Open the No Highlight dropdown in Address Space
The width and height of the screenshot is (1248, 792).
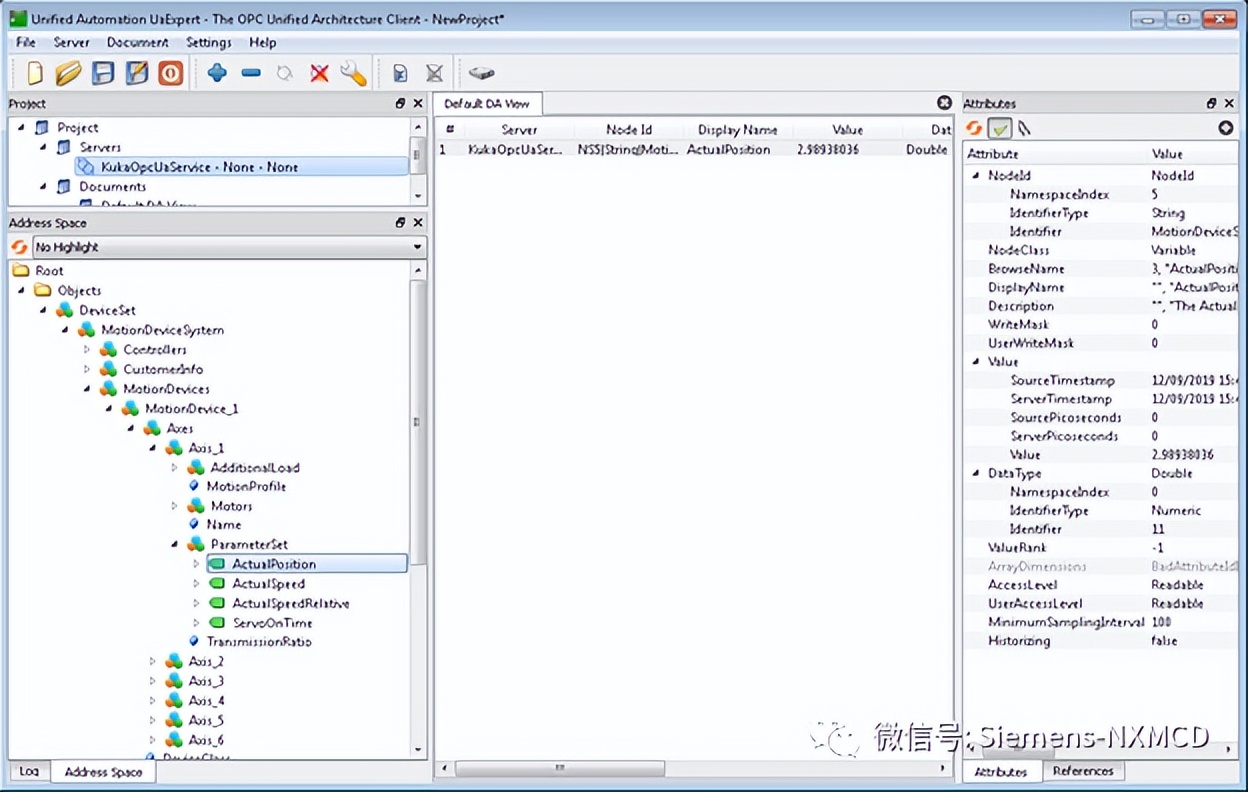click(x=418, y=247)
